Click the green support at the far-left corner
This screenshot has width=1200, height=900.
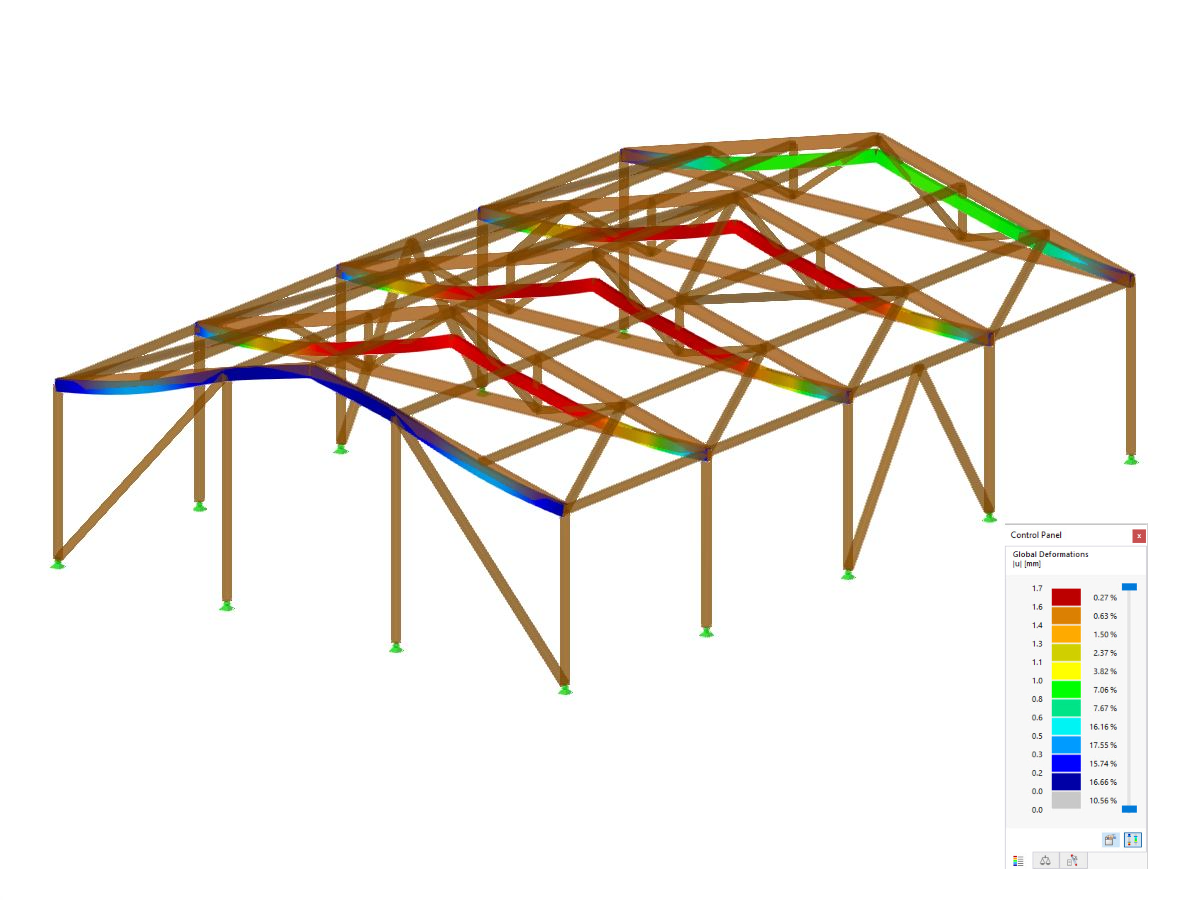click(55, 564)
